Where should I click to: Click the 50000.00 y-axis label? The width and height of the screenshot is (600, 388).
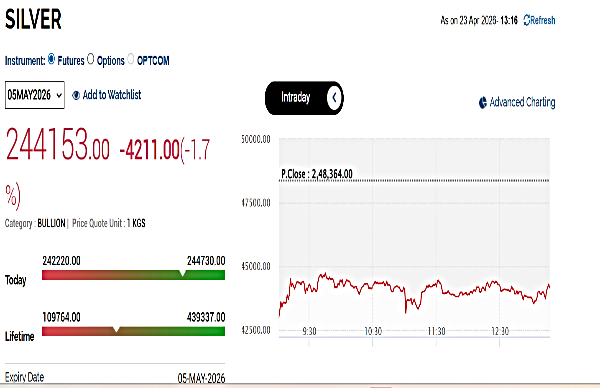coord(256,139)
